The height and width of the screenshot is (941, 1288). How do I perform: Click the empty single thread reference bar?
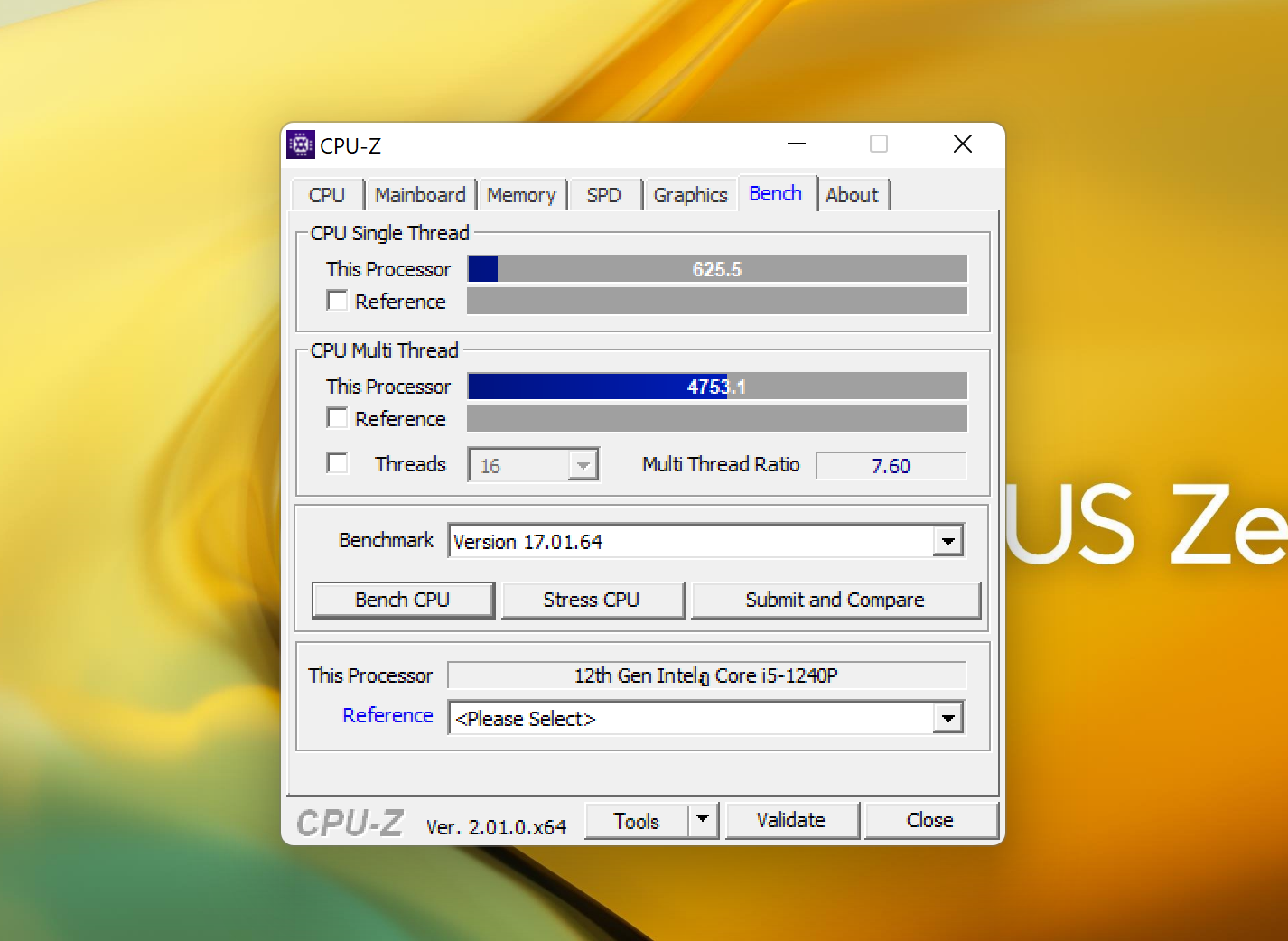[717, 301]
